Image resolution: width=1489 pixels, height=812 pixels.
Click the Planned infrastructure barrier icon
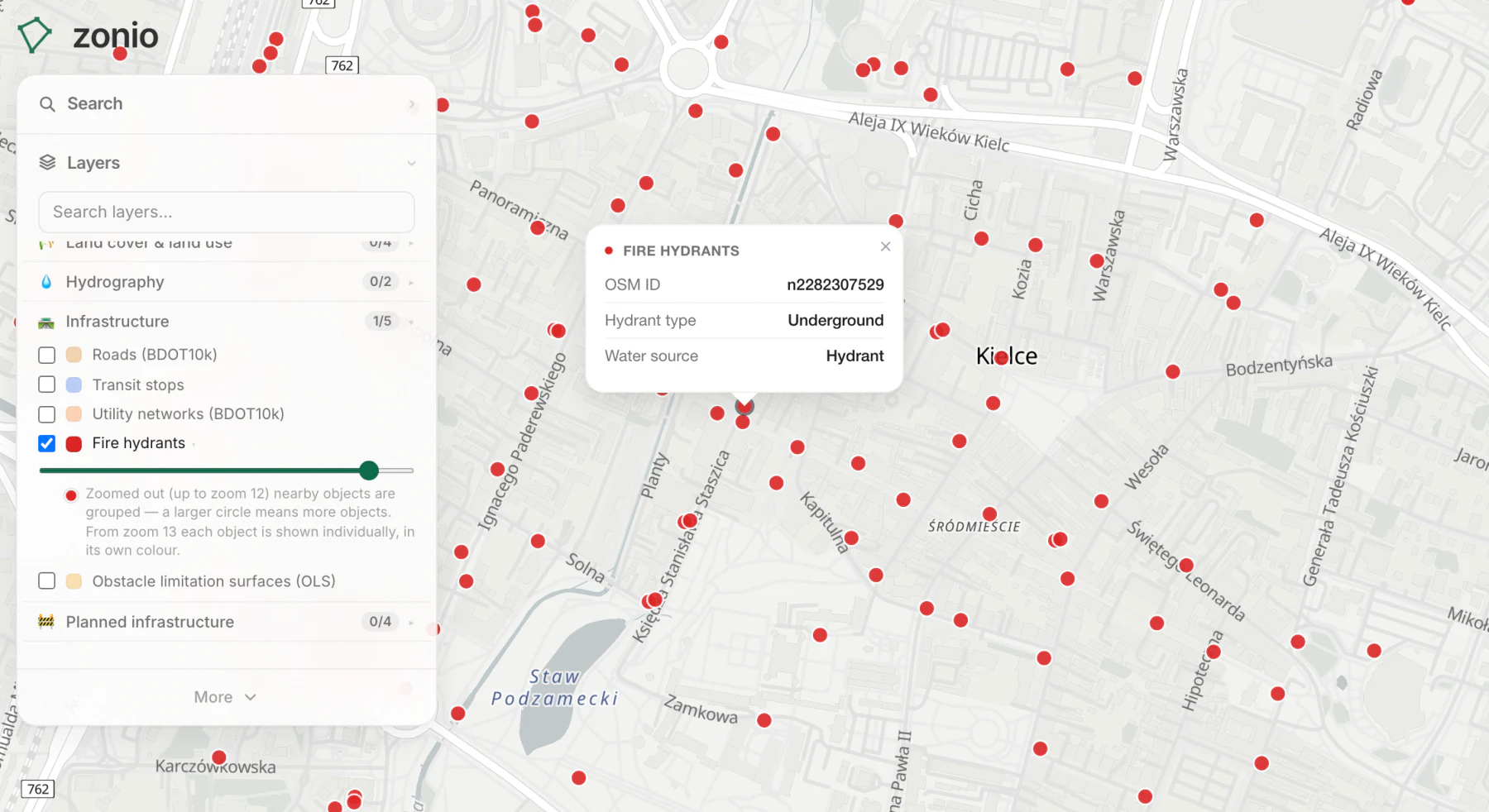tap(46, 622)
